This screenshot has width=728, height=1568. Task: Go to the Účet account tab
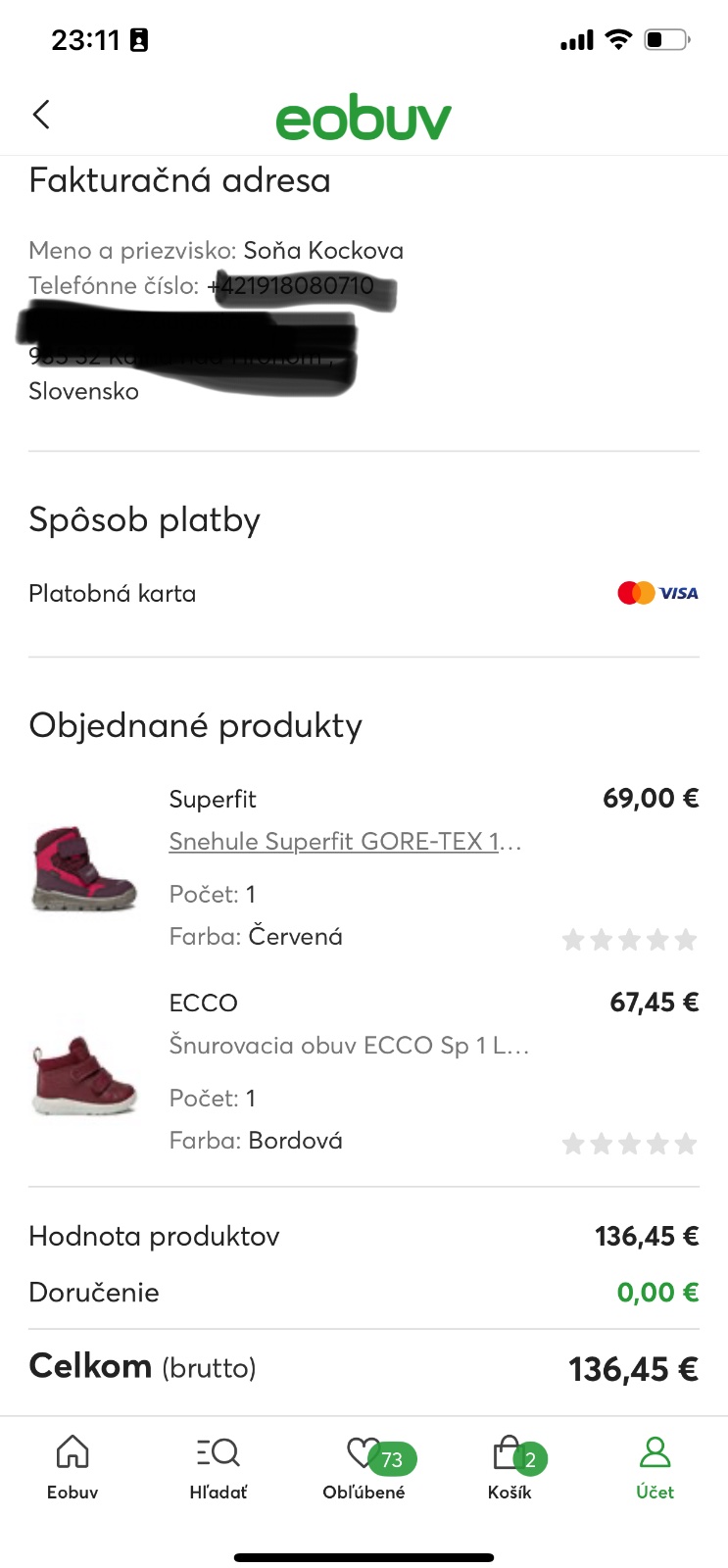click(x=655, y=1466)
